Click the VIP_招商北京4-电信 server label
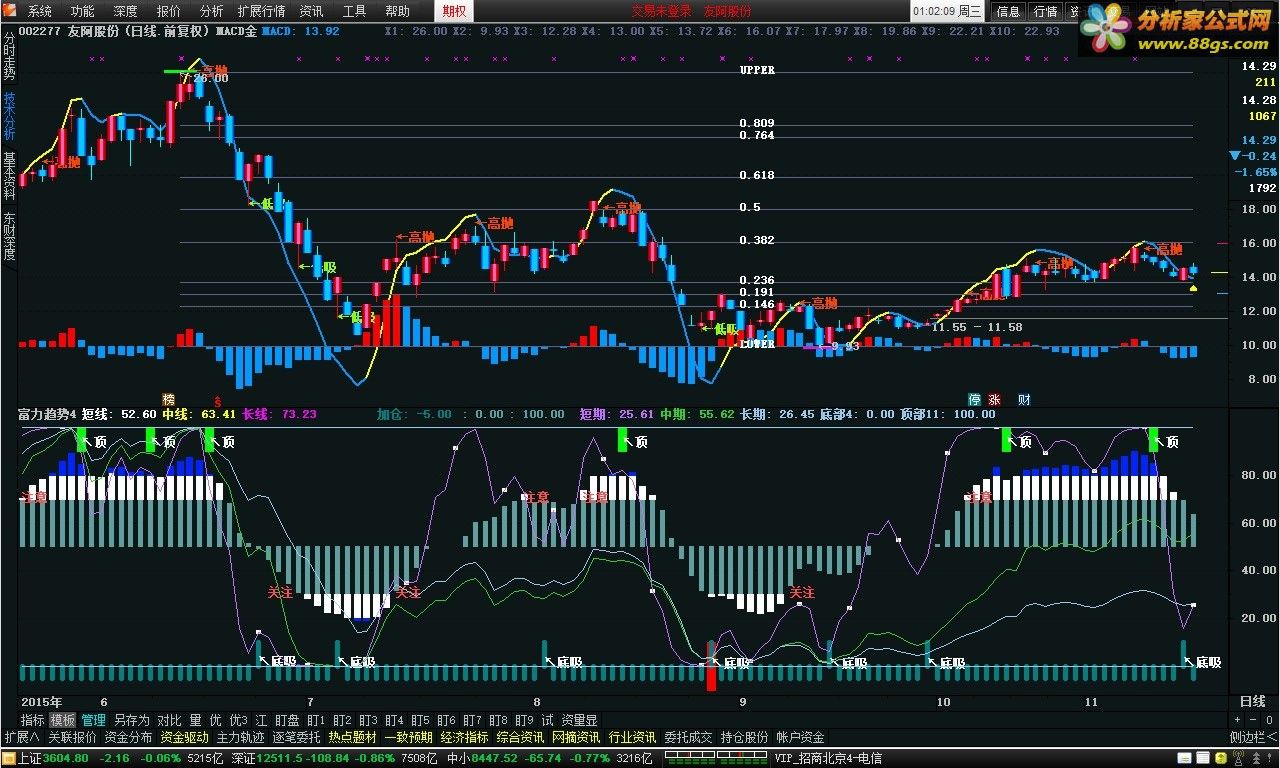The image size is (1280, 768). [x=828, y=759]
